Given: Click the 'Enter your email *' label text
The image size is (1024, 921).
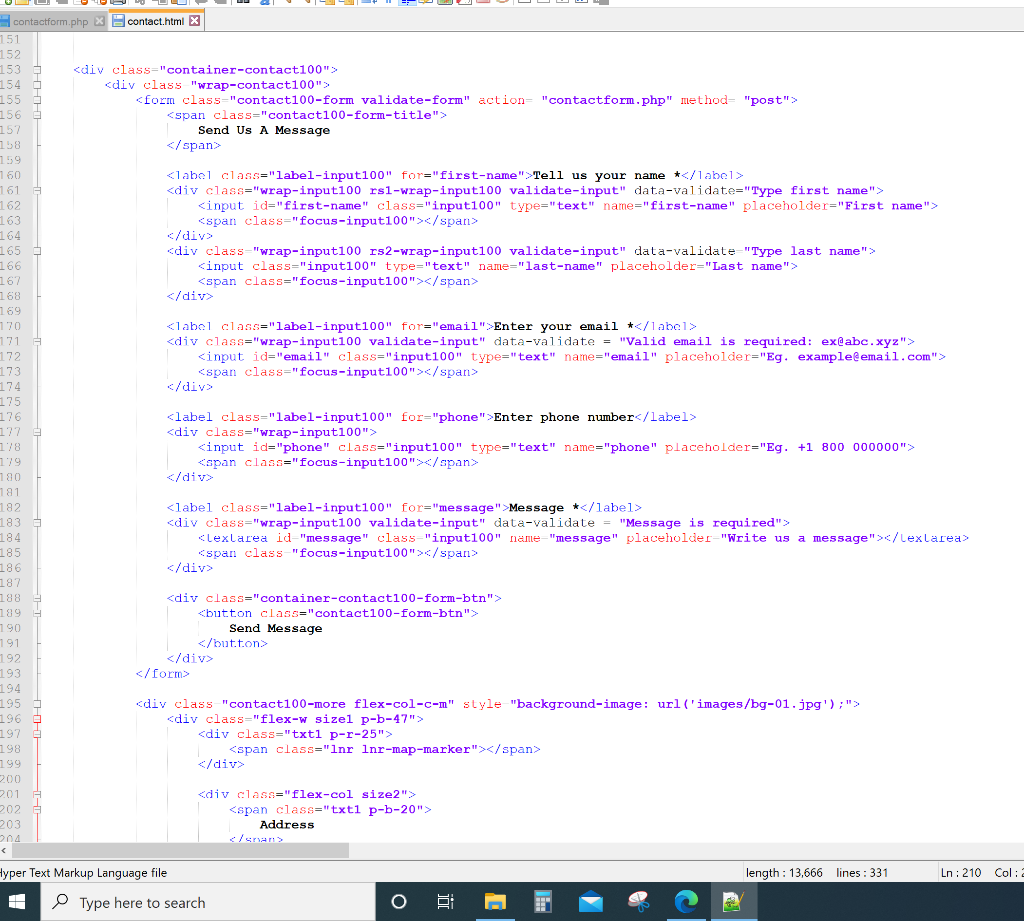Looking at the screenshot, I should (x=564, y=326).
